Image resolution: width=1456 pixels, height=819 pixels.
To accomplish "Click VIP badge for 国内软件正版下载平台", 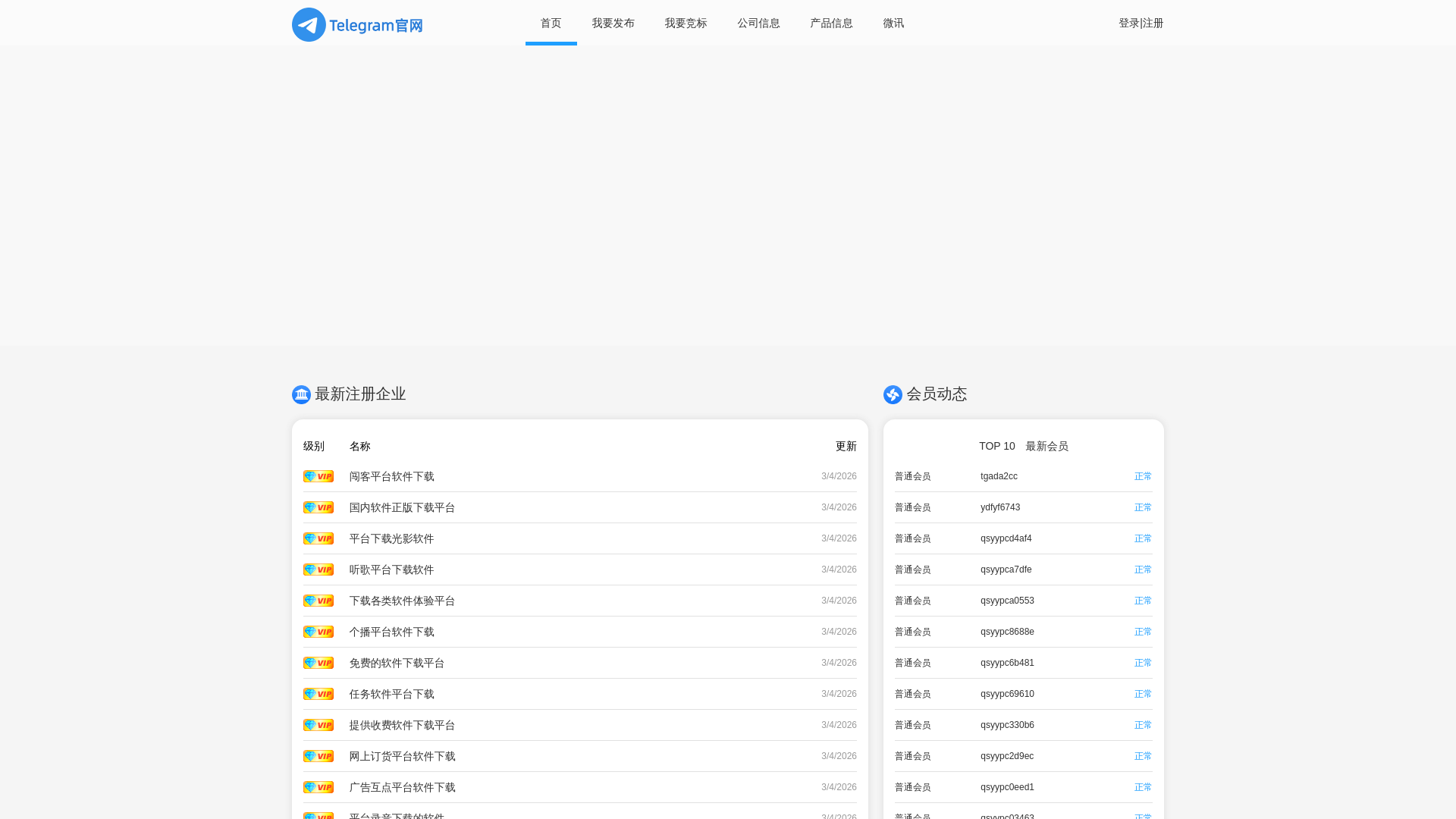I will click(318, 507).
